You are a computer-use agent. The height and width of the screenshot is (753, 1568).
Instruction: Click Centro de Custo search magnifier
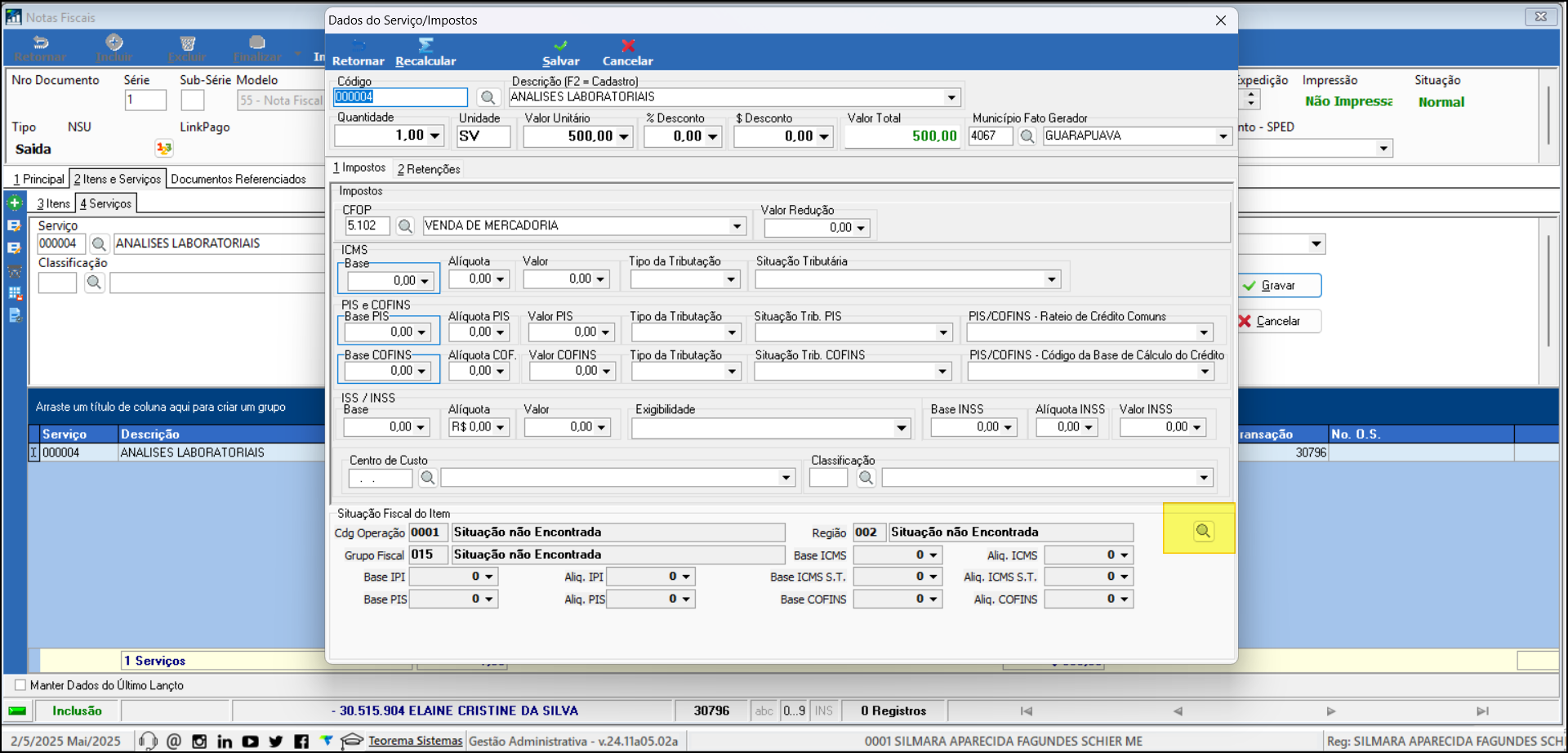click(x=427, y=478)
